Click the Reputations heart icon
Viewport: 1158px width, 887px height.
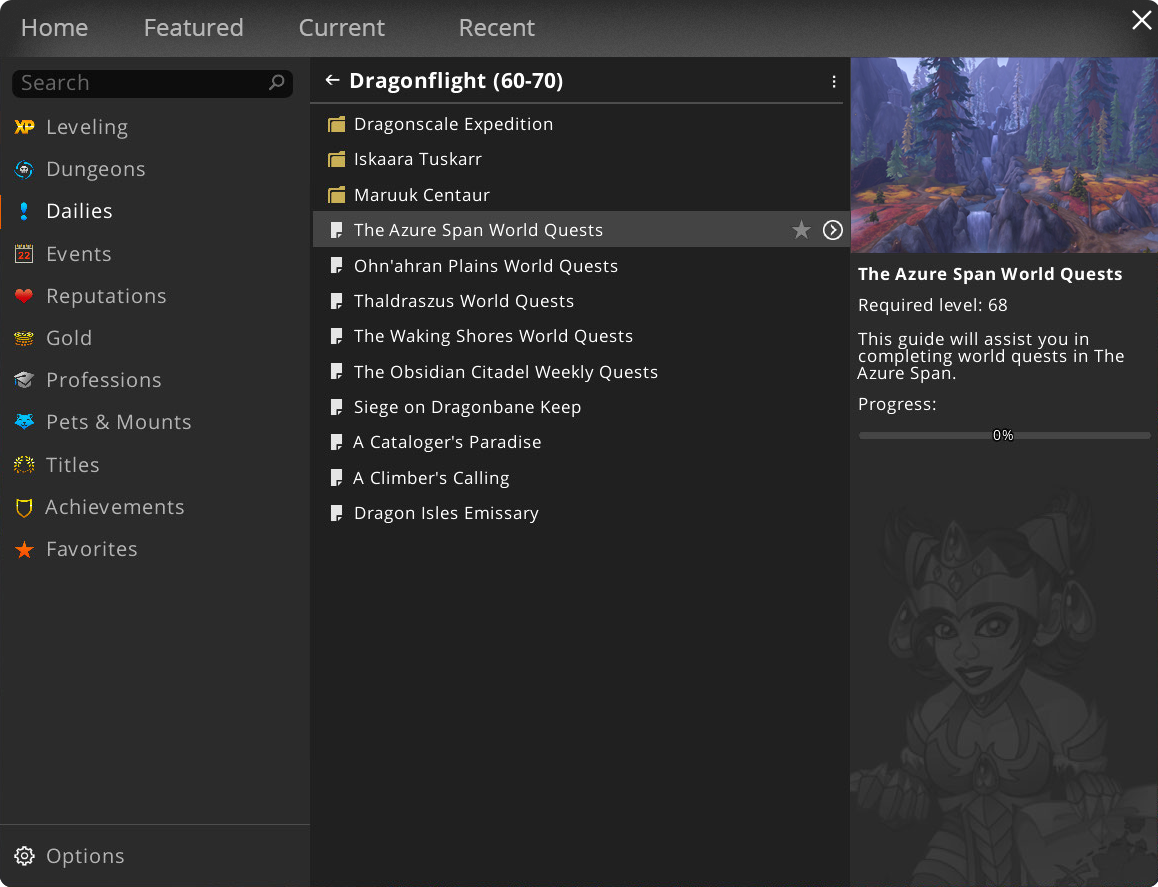tap(24, 296)
